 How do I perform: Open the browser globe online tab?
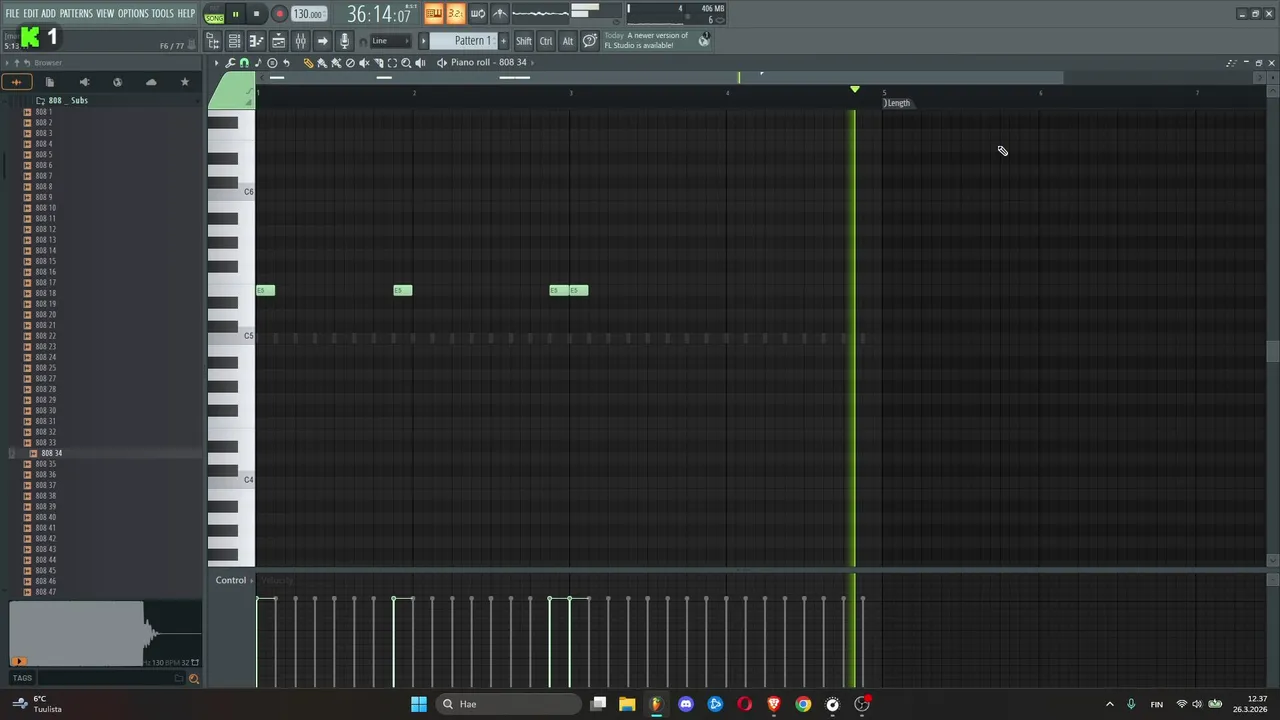click(117, 82)
